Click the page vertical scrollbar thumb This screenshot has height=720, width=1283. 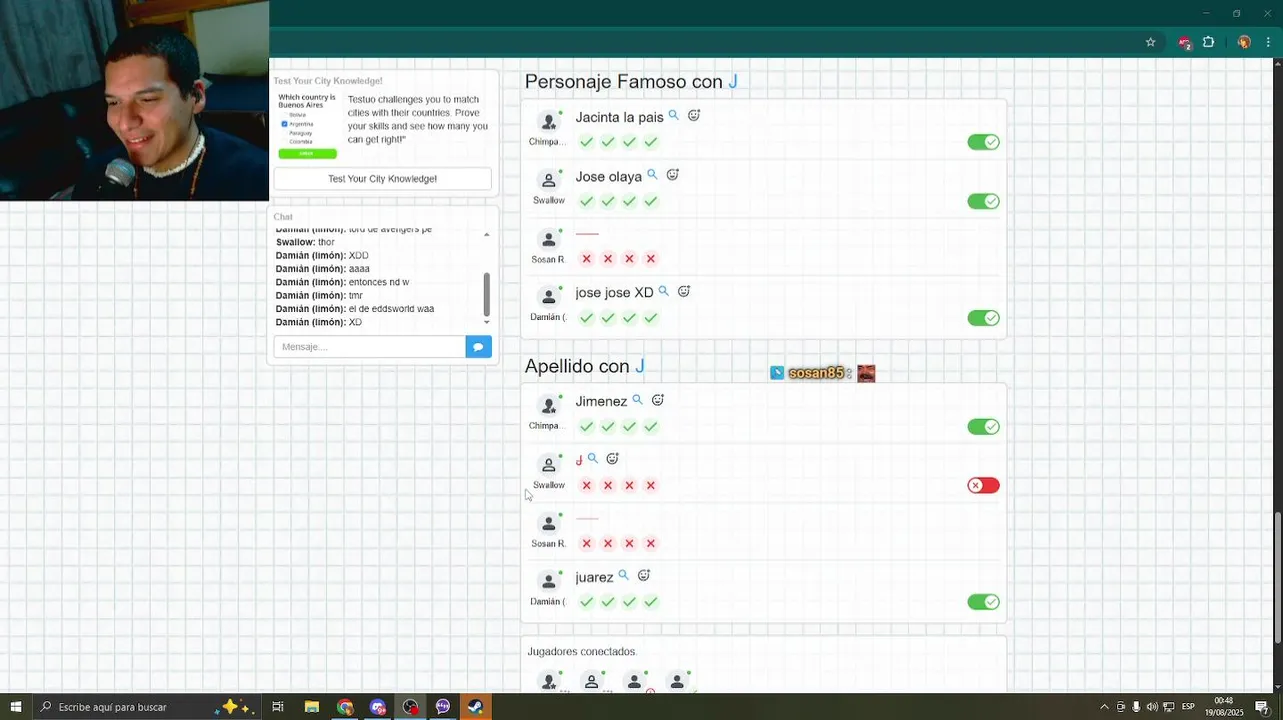coord(1278,578)
